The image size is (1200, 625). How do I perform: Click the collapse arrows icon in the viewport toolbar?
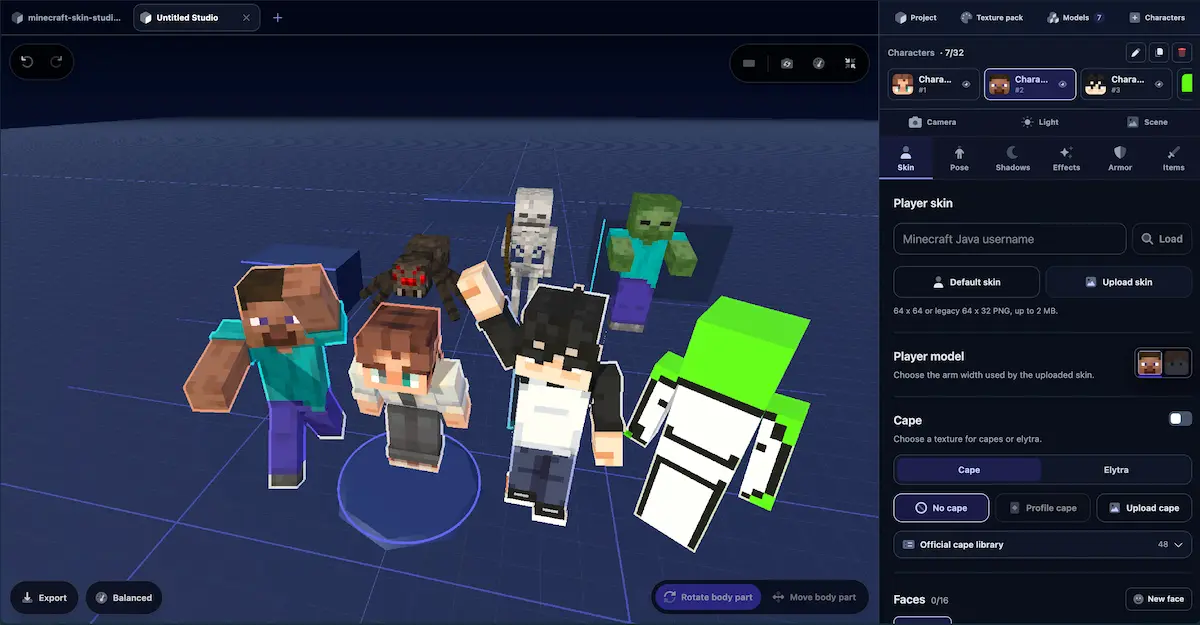849,63
